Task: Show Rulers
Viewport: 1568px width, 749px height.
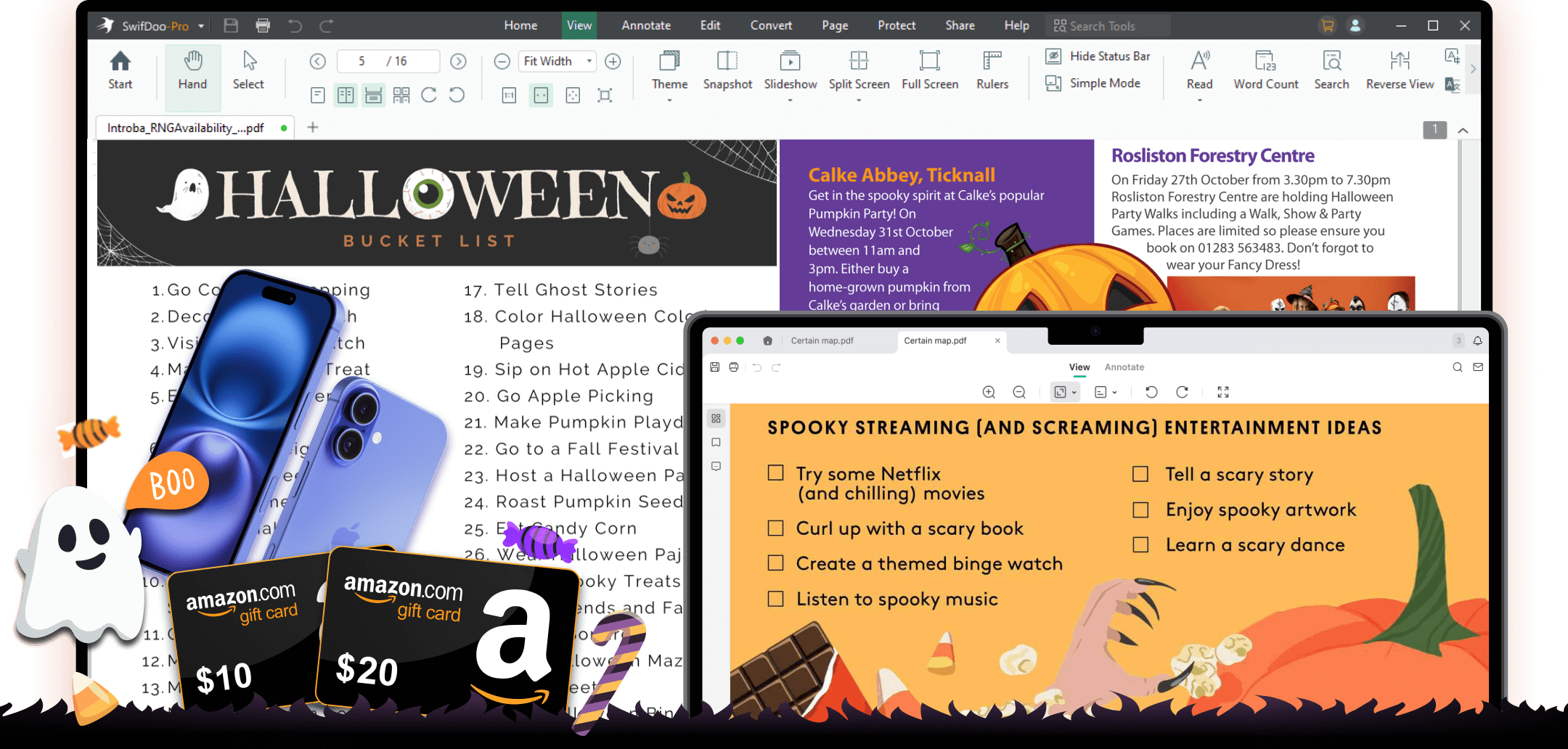Action: pos(992,70)
